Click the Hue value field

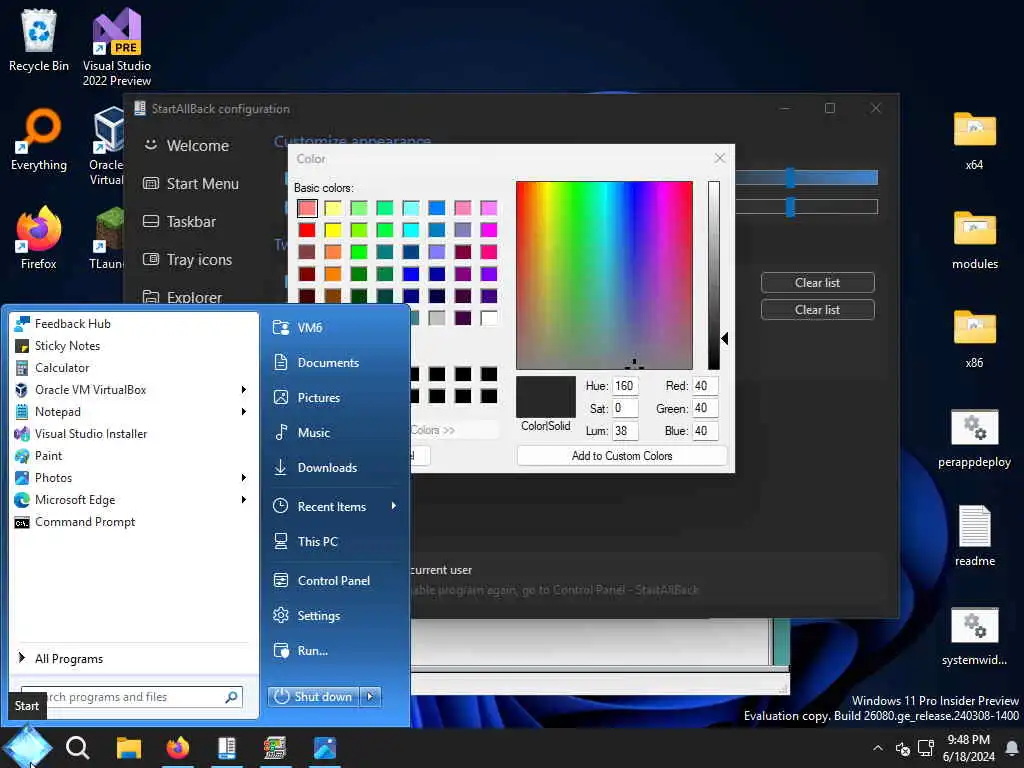(x=625, y=386)
